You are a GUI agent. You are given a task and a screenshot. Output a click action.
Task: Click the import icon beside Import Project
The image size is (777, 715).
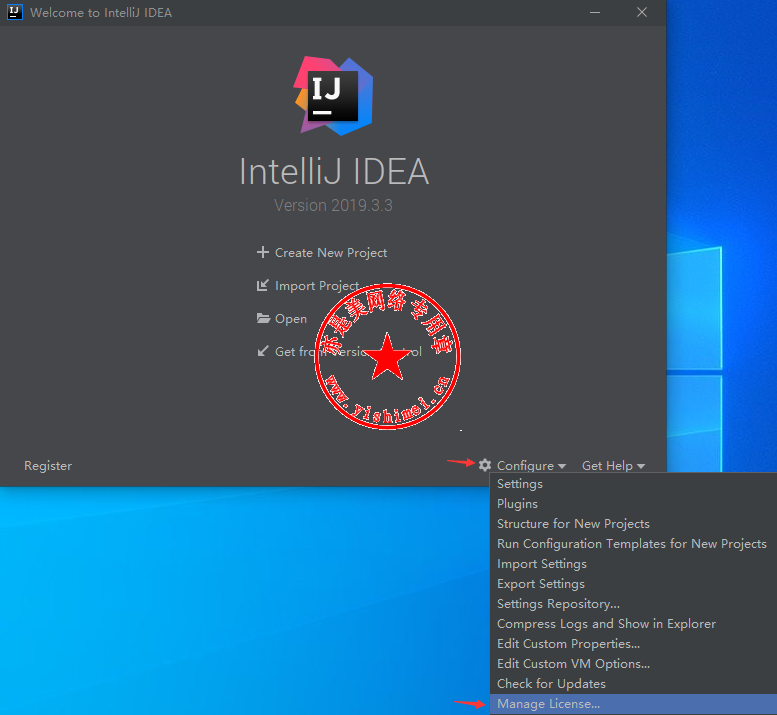pyautogui.click(x=263, y=285)
